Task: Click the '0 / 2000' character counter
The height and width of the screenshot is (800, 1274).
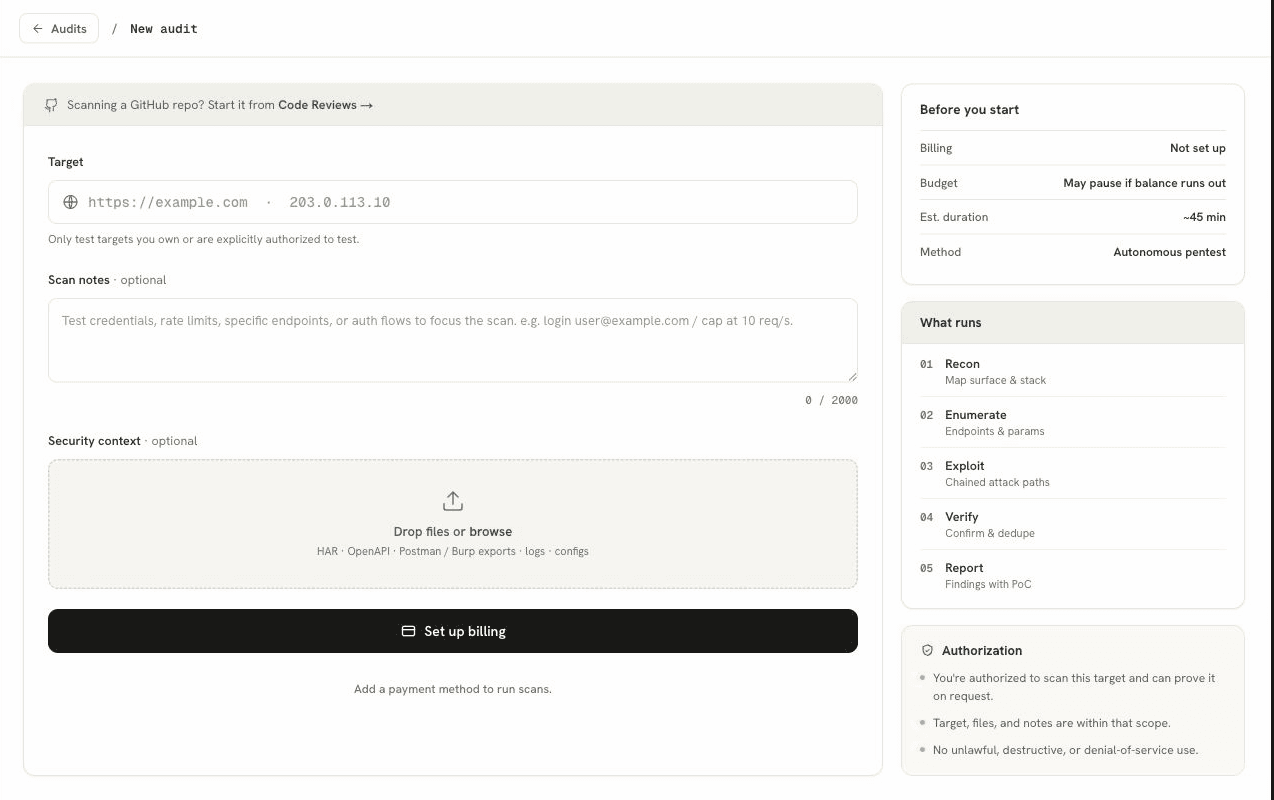Action: pos(831,400)
